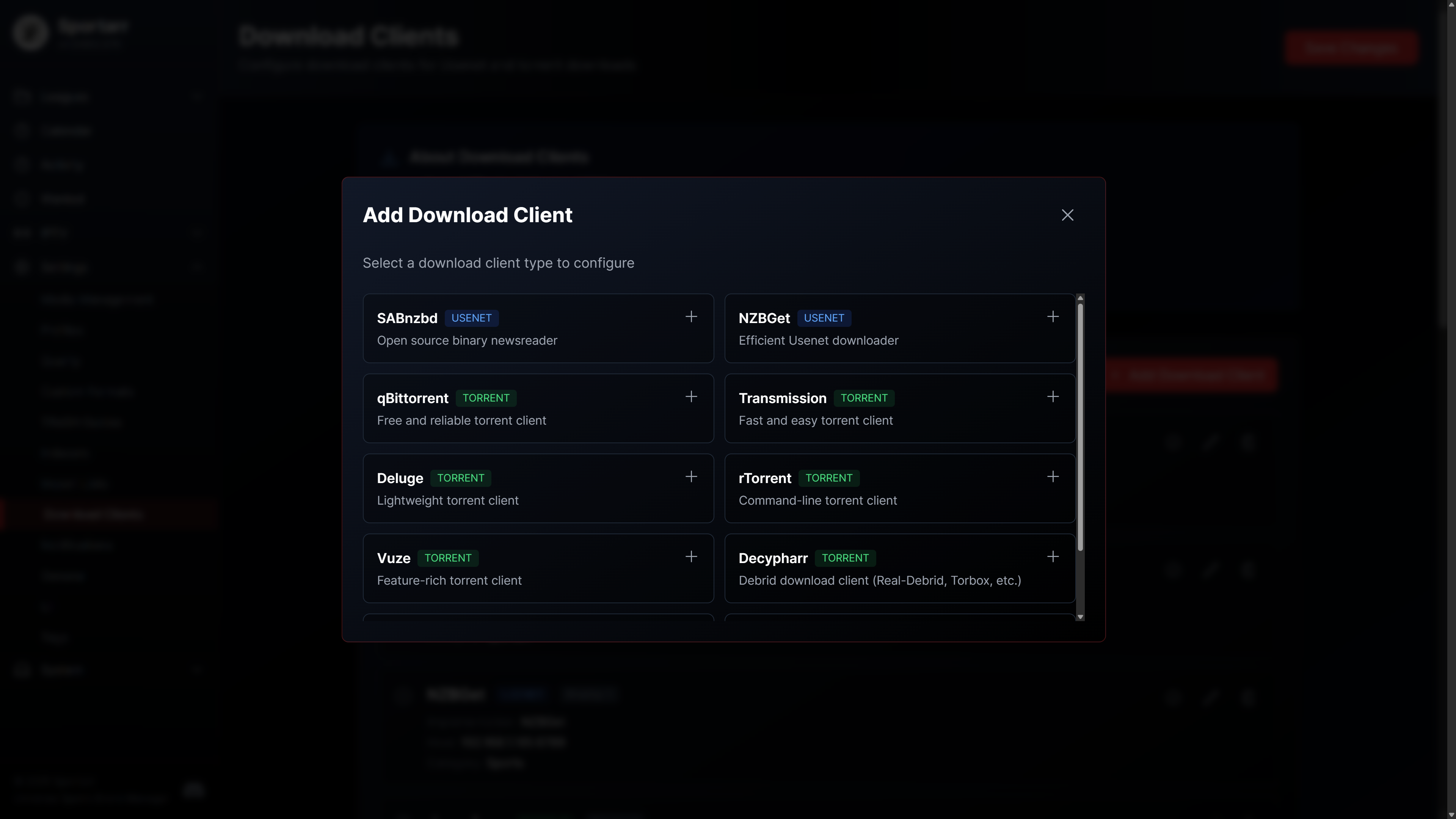The image size is (1456, 819).
Task: Click the TORRENT badge on Deluge
Action: pyautogui.click(x=461, y=478)
